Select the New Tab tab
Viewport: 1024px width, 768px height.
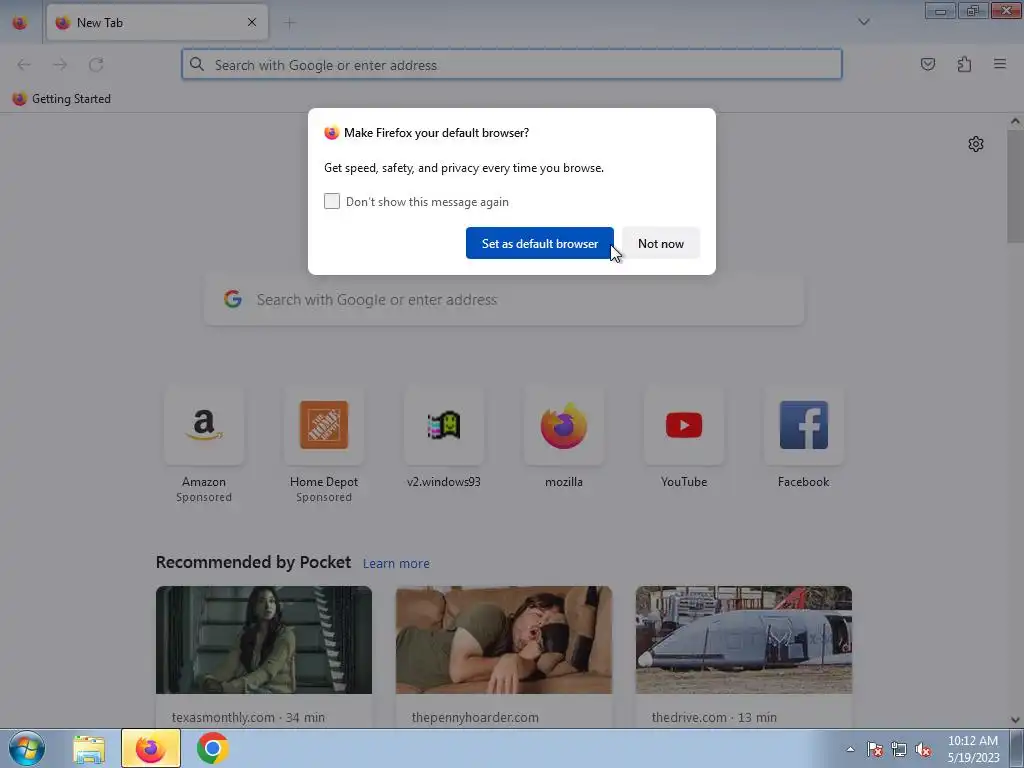[157, 22]
